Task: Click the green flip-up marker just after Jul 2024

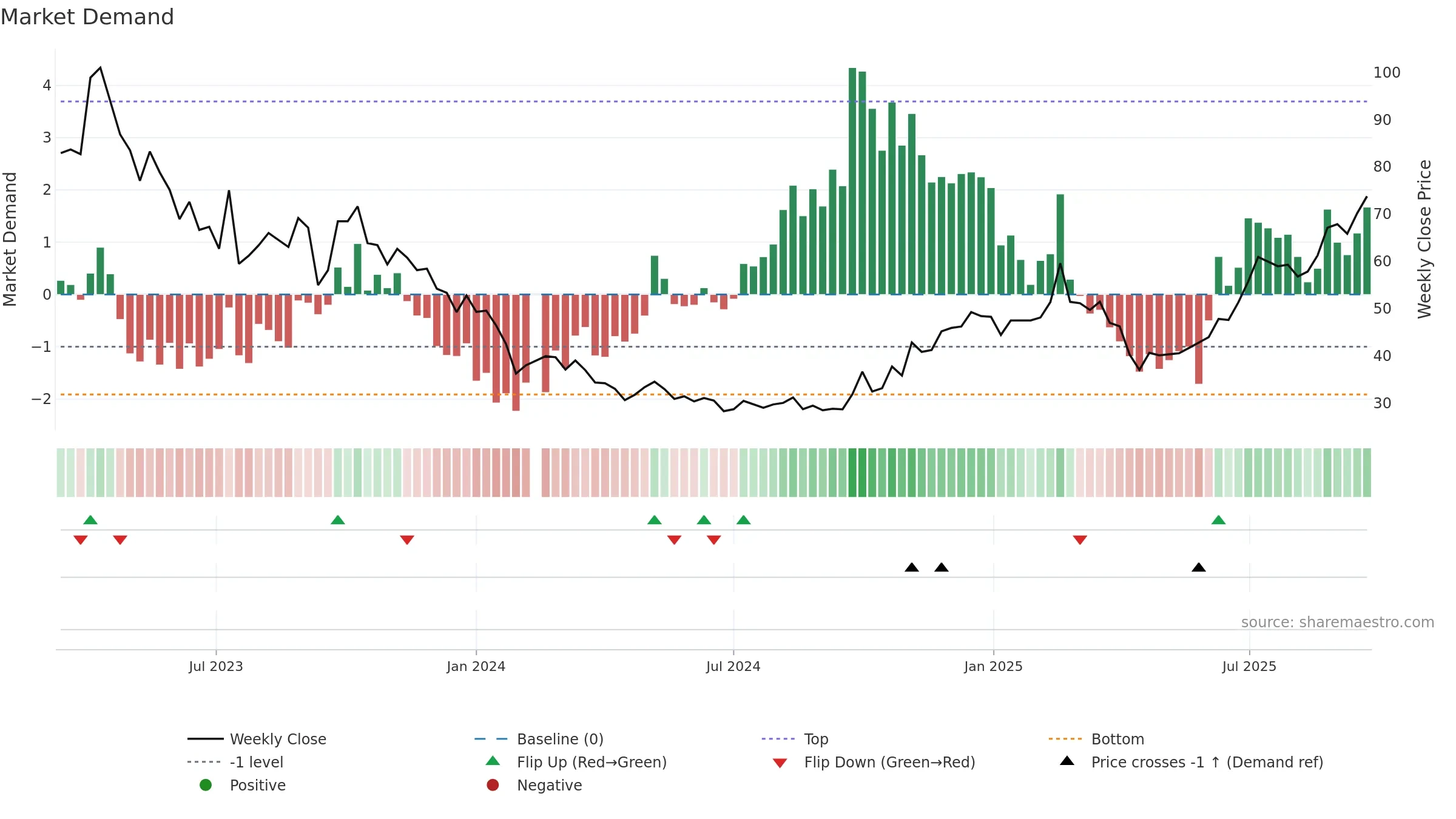Action: click(744, 520)
